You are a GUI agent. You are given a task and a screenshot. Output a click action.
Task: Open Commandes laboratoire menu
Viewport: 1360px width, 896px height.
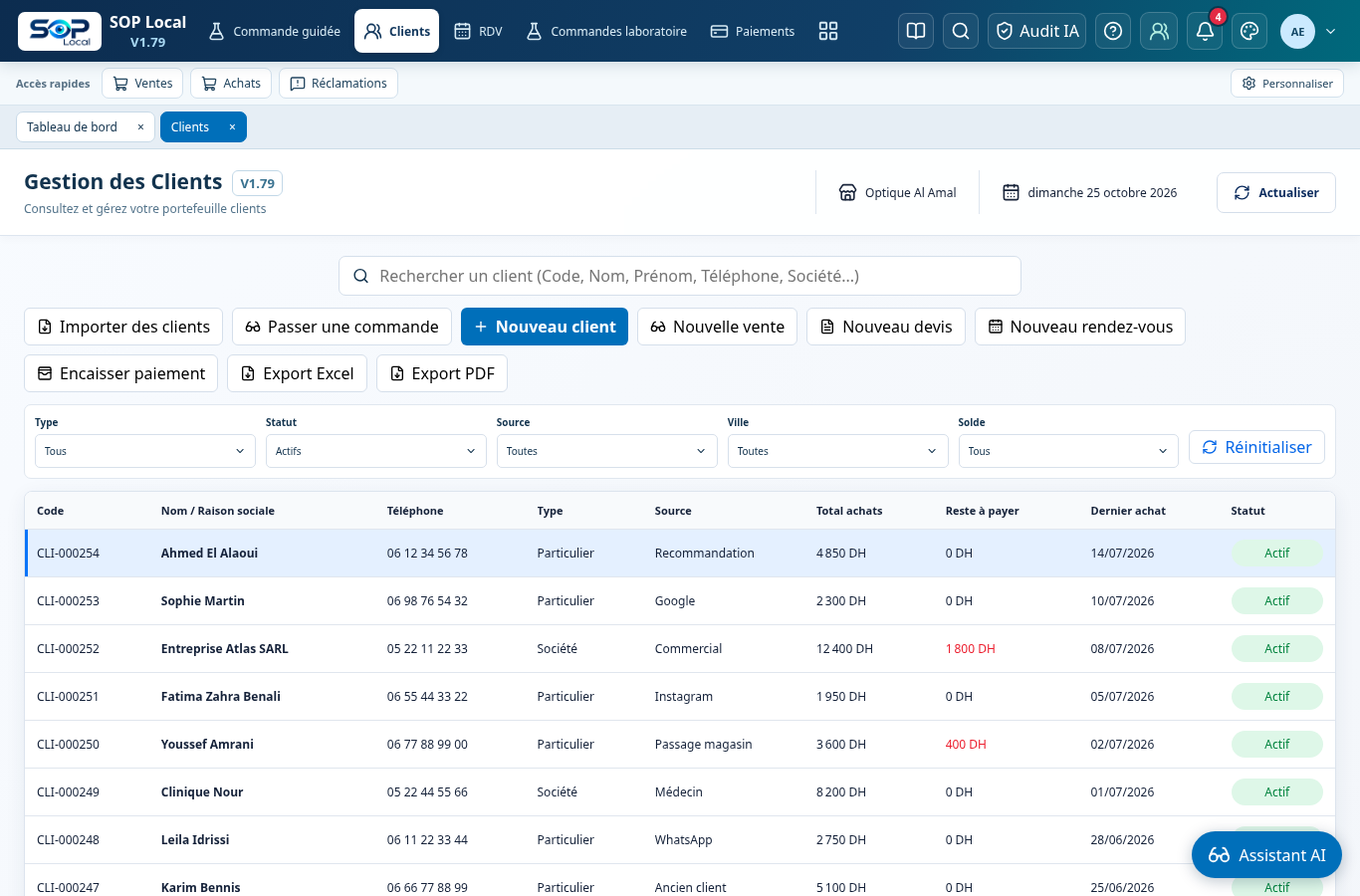pos(606,31)
